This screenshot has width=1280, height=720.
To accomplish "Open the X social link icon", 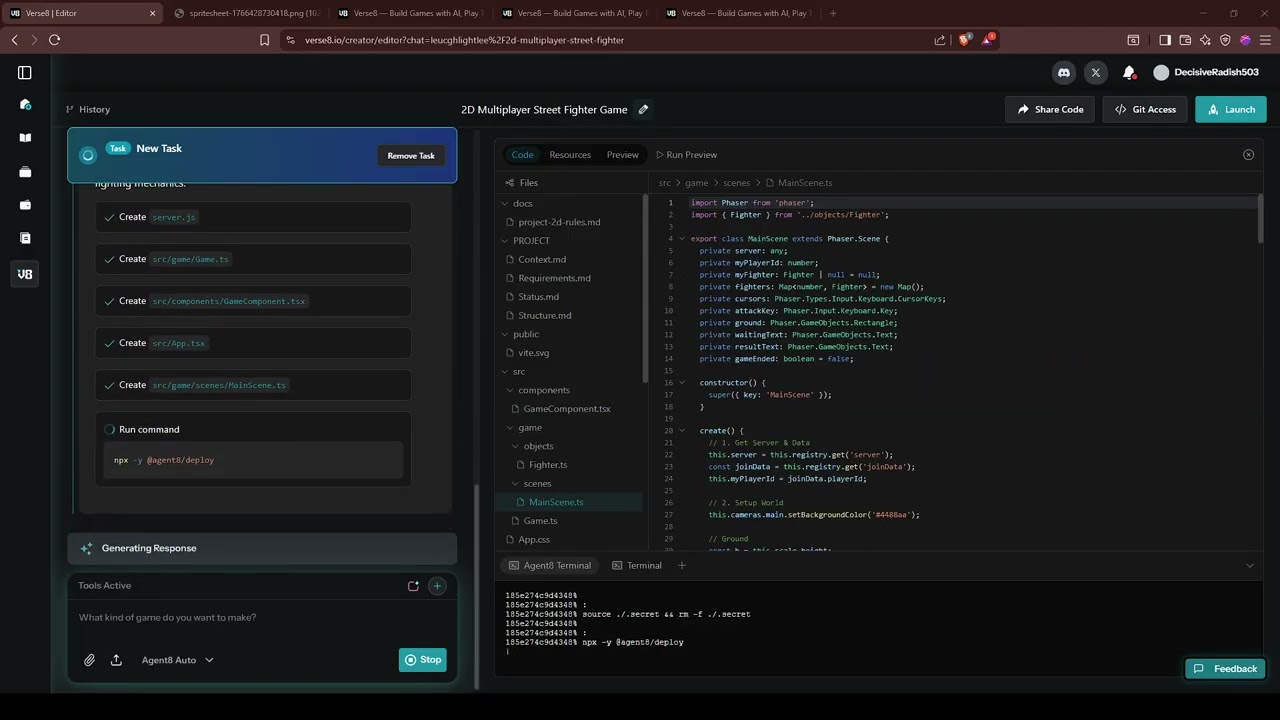I will [x=1096, y=72].
